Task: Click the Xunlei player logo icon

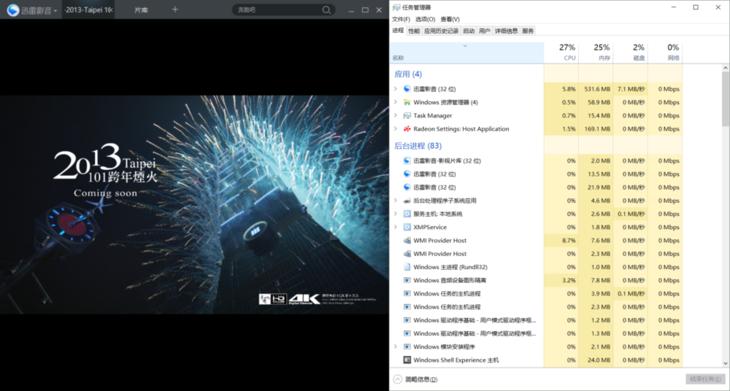Action: coord(13,10)
